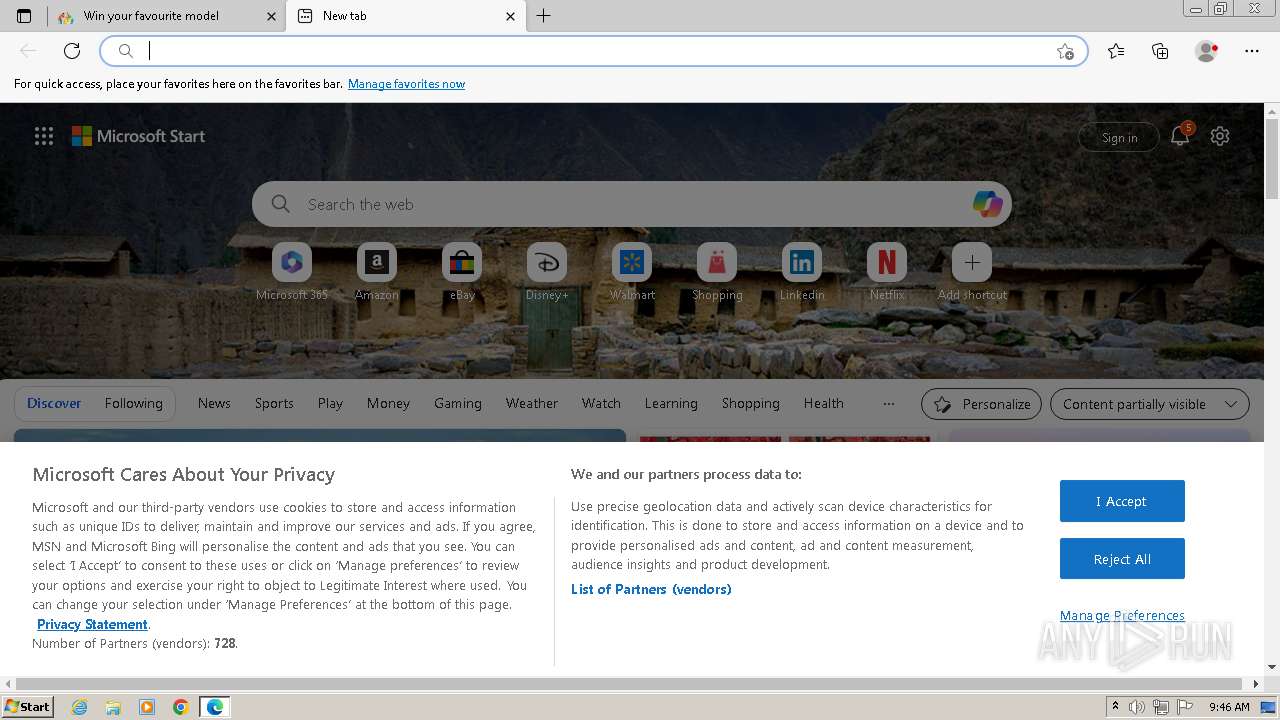Screen dimensions: 1280x720
Task: Switch to Win your favourite model tab
Action: pos(167,16)
